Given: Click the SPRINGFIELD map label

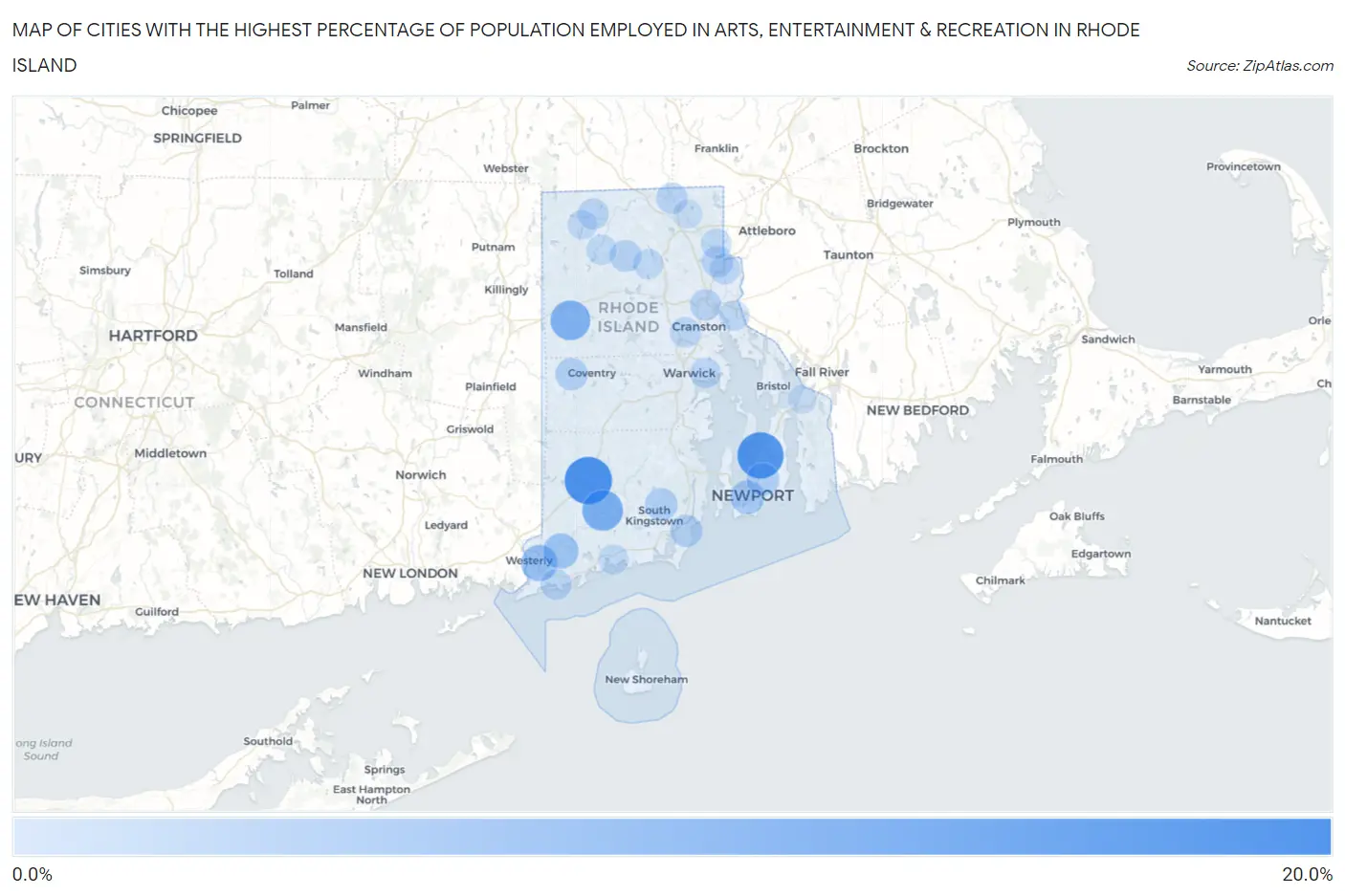Looking at the screenshot, I should coord(197,138).
